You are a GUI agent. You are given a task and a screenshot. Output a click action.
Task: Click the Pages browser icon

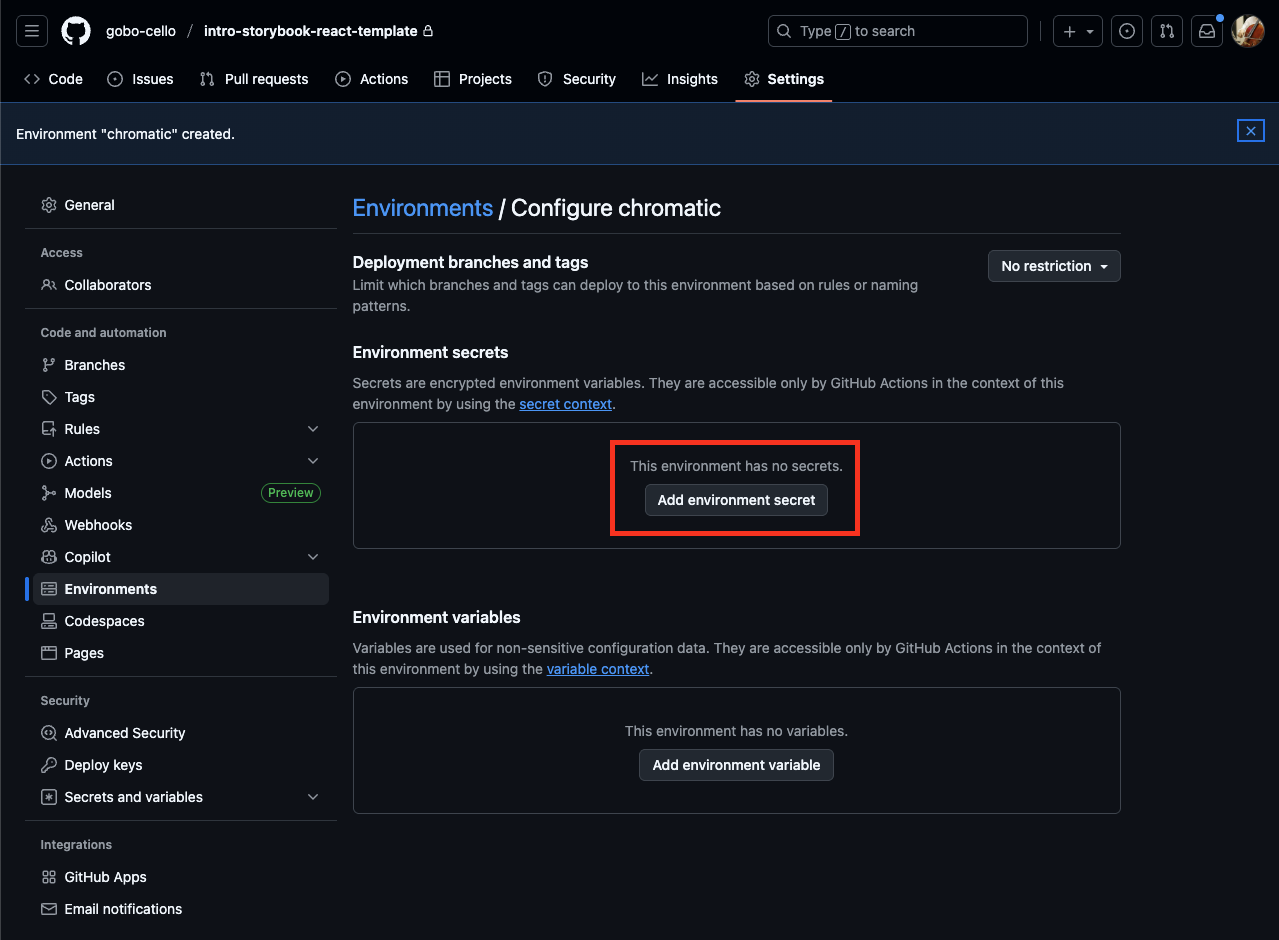49,653
